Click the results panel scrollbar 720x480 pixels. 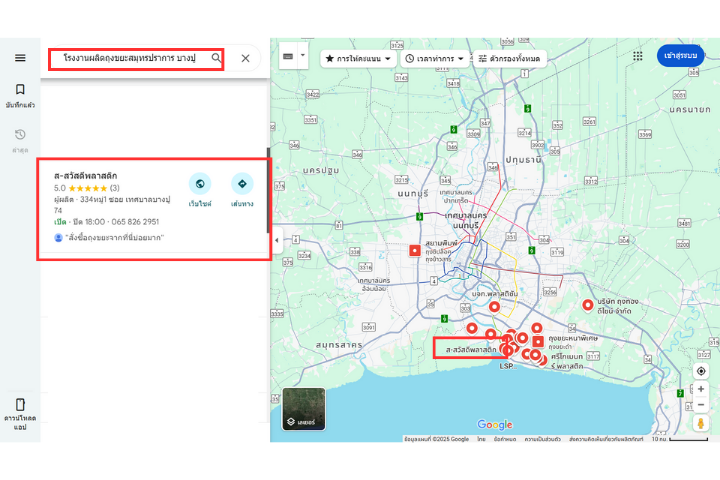click(268, 190)
